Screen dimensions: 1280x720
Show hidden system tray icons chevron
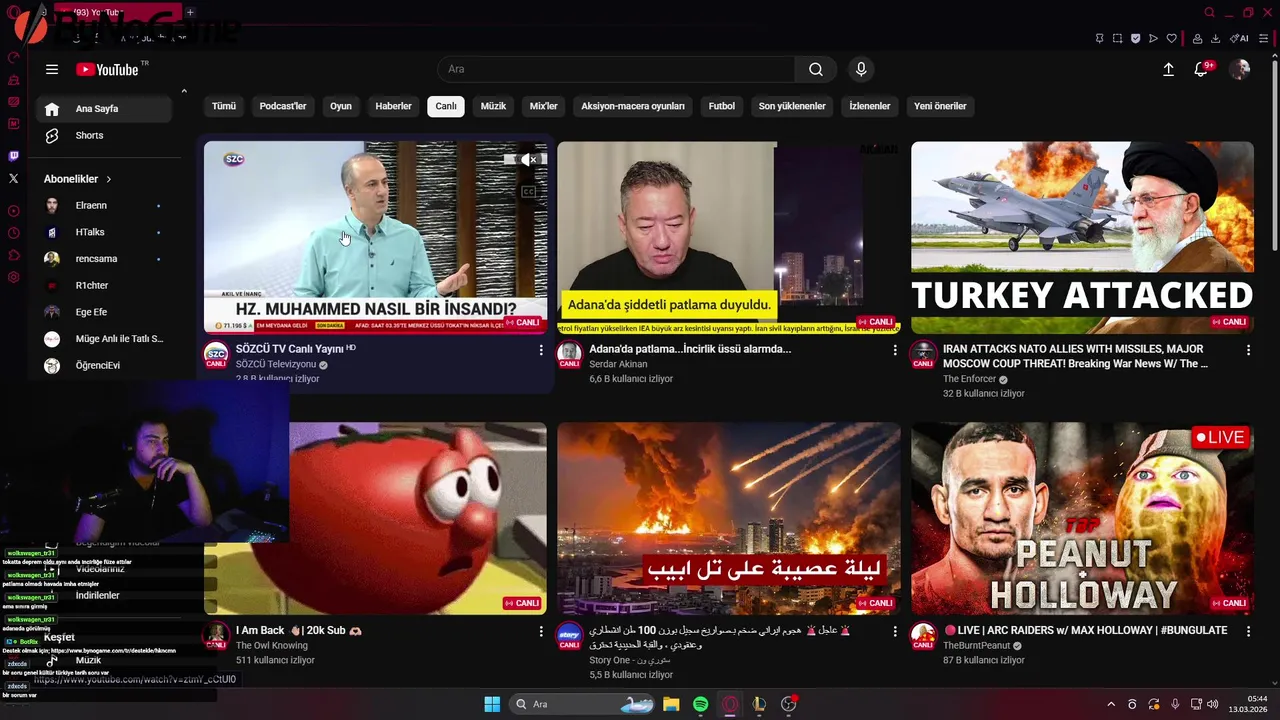1110,704
